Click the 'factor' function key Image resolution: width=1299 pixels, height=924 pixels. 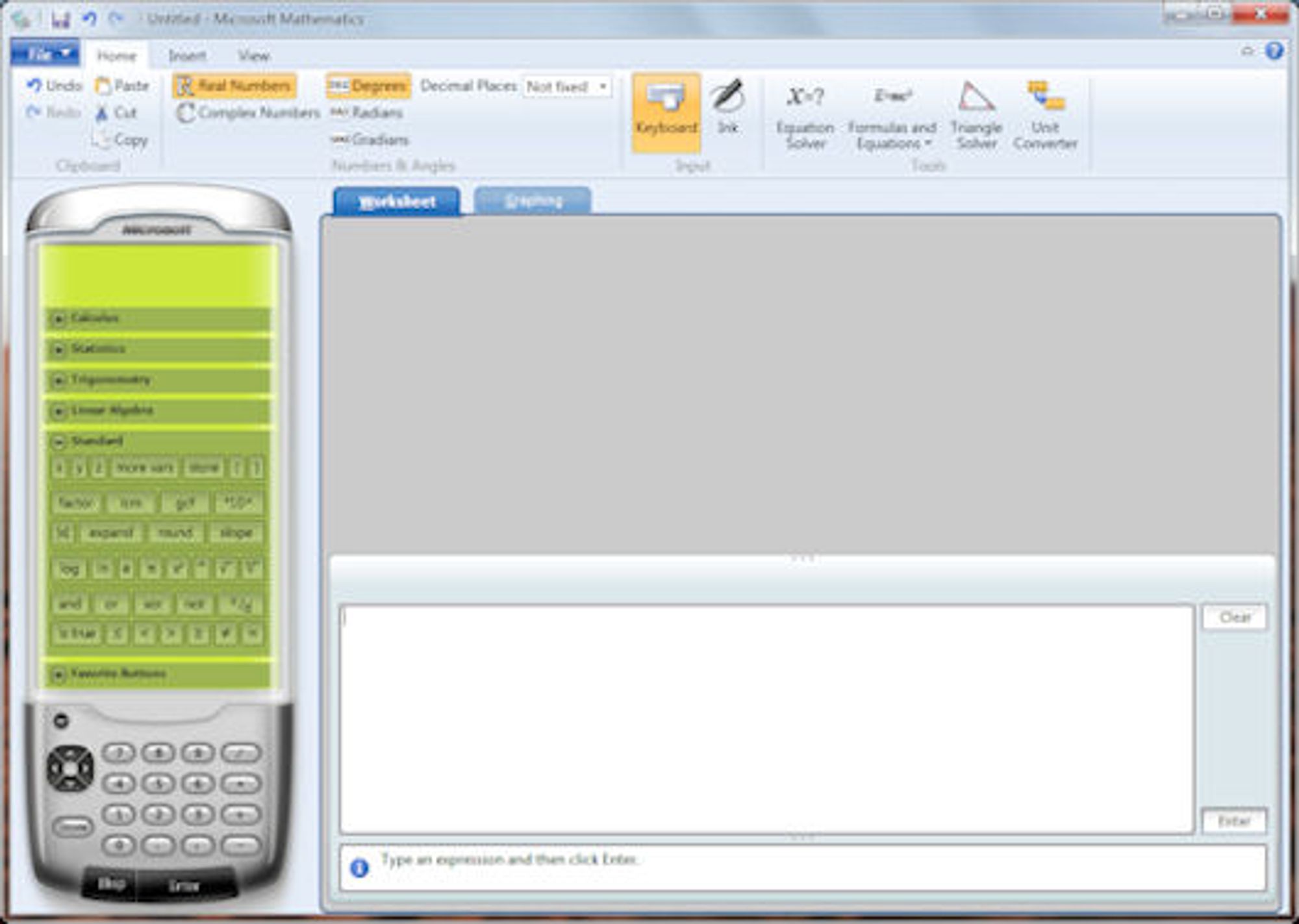(77, 503)
